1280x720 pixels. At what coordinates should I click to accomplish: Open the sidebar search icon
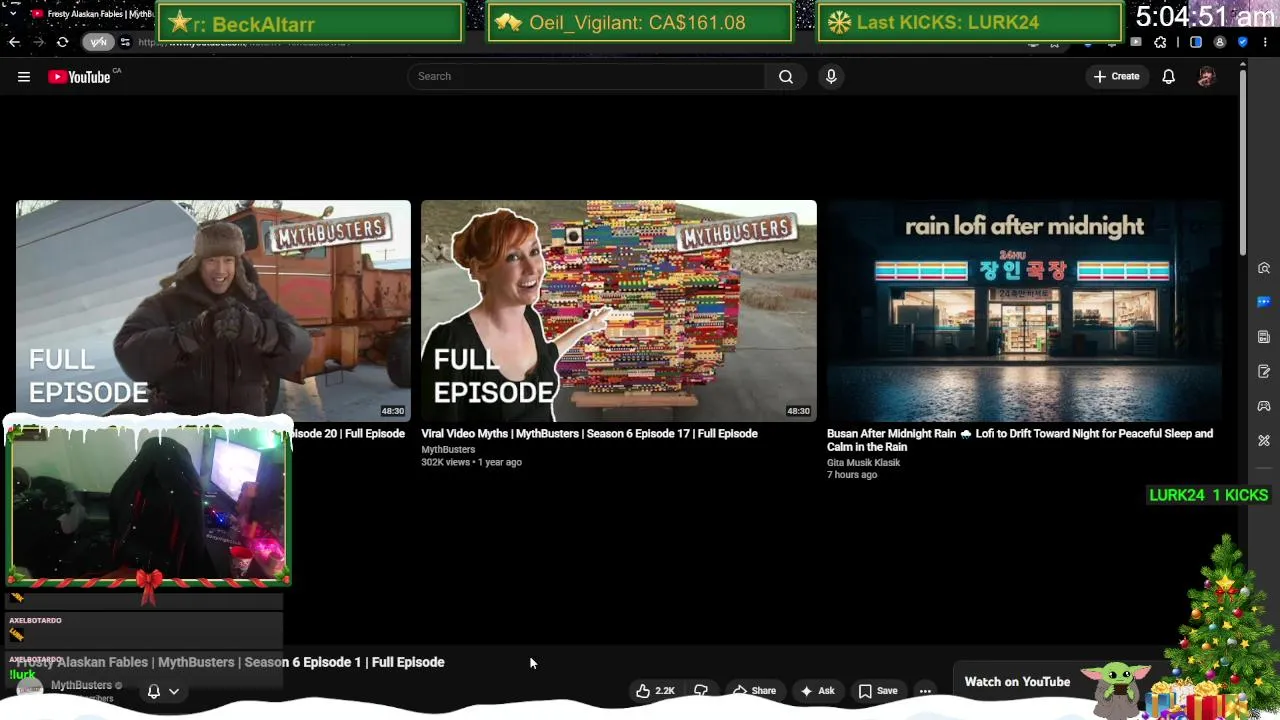coord(1264,268)
